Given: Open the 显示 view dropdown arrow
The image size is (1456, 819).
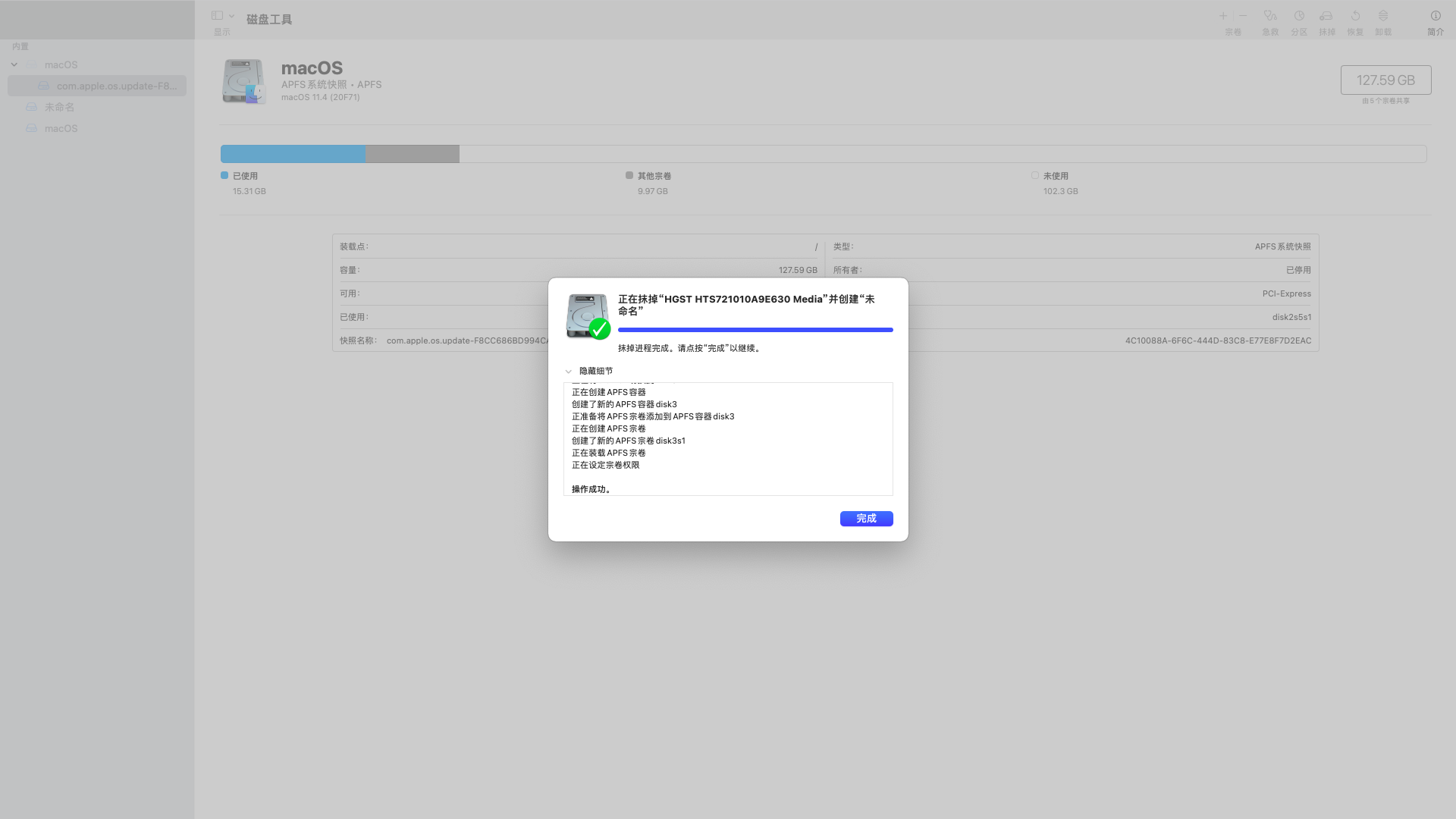Looking at the screenshot, I should point(231,16).
